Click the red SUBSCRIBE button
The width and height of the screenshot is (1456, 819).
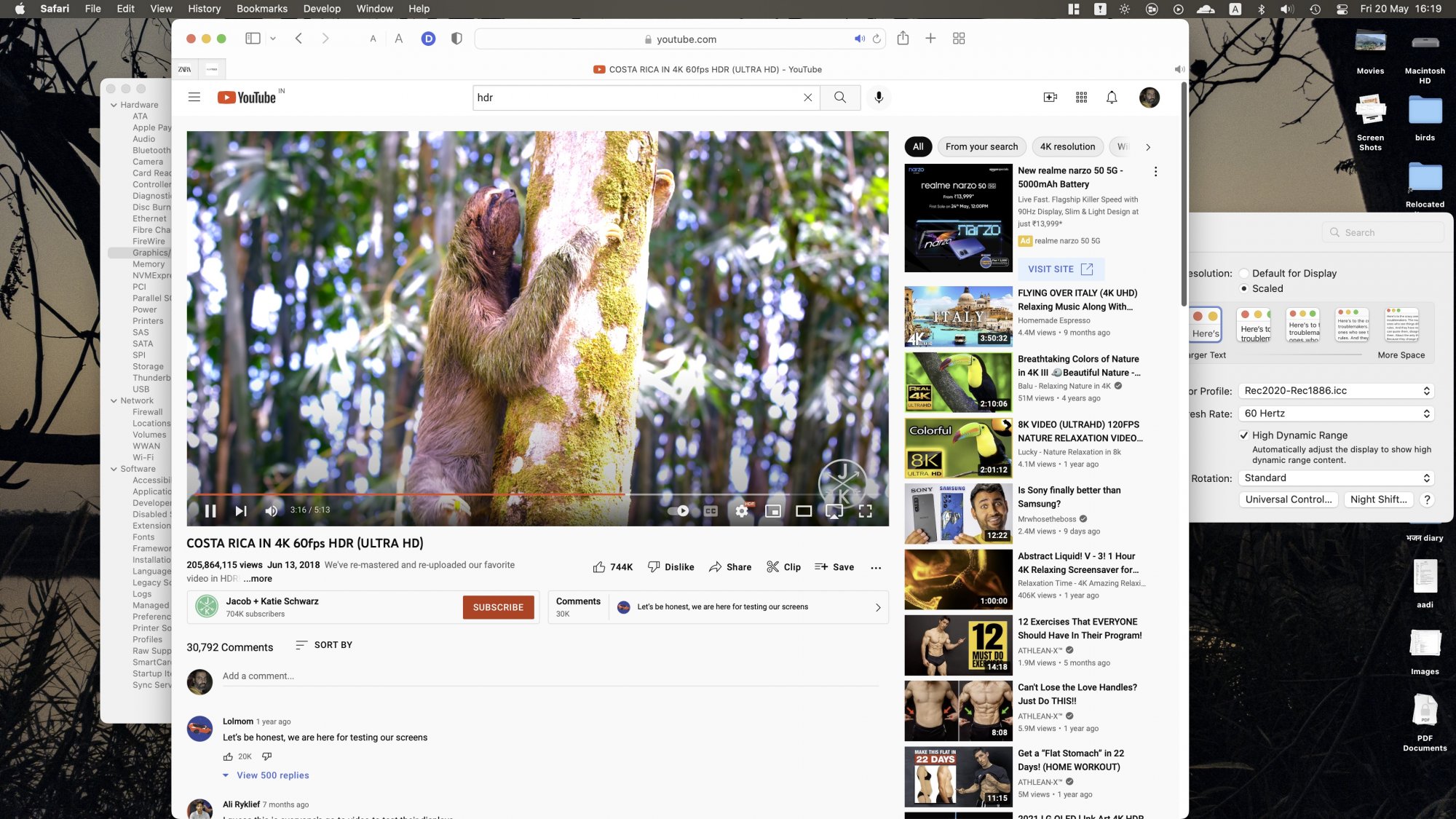pyautogui.click(x=498, y=607)
